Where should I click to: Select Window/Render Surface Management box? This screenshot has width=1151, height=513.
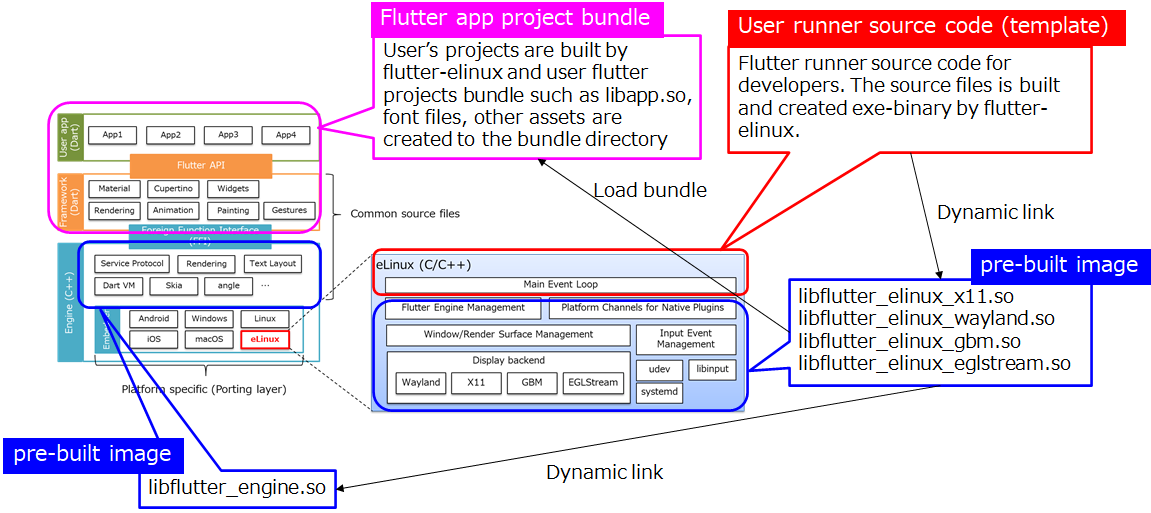[508, 335]
